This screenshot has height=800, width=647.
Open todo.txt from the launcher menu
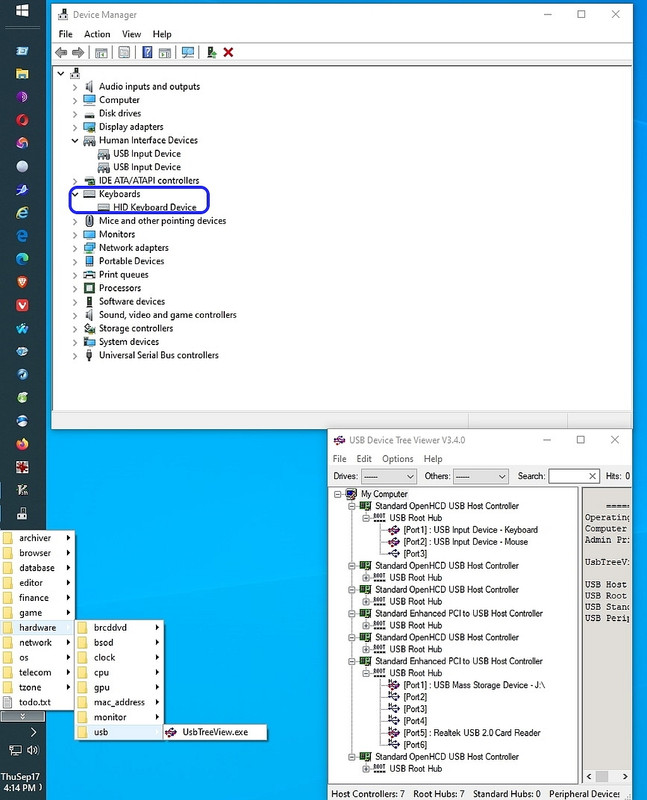point(35,703)
